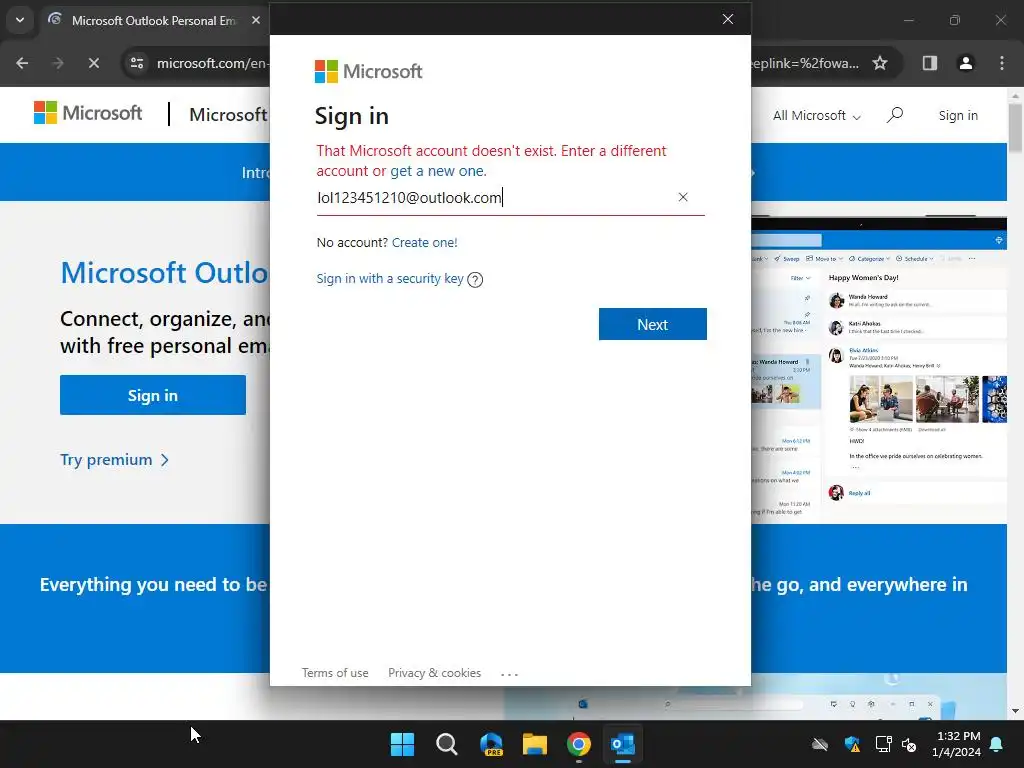Screen dimensions: 1024x768
Task: Launch Microsoft Edge Preview from the taskbar
Action: [x=491, y=744]
